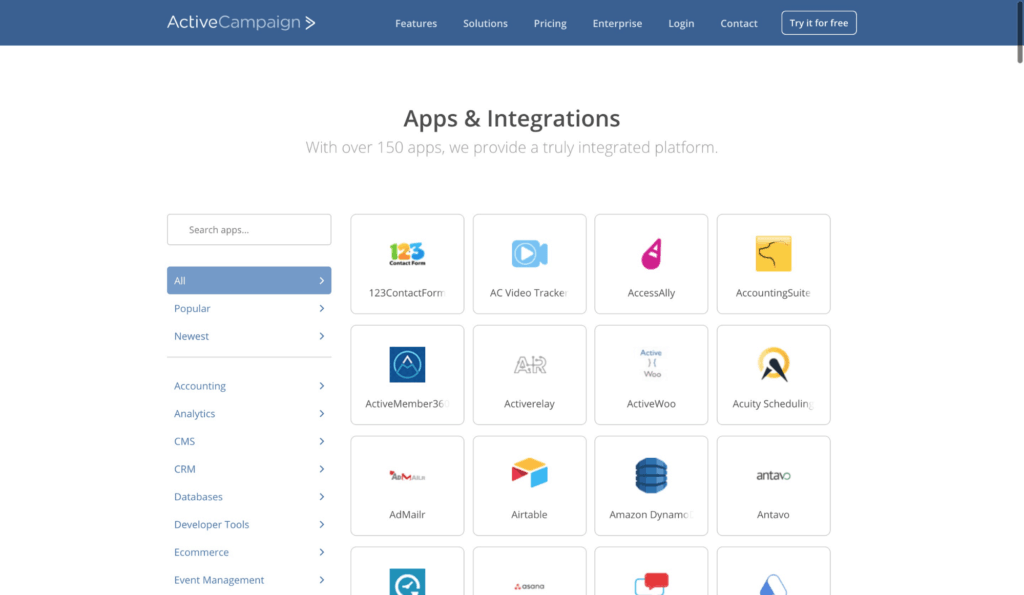
Task: Click the Accounting chevron arrow
Action: 321,386
